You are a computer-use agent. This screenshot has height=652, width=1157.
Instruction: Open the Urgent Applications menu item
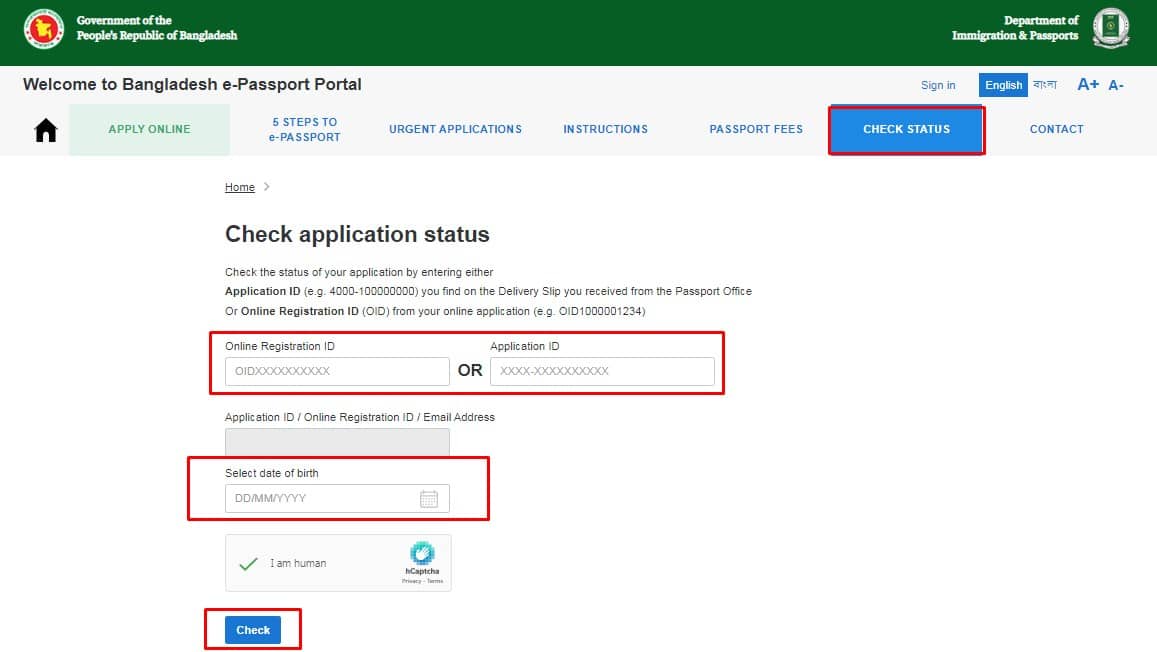pyautogui.click(x=455, y=129)
